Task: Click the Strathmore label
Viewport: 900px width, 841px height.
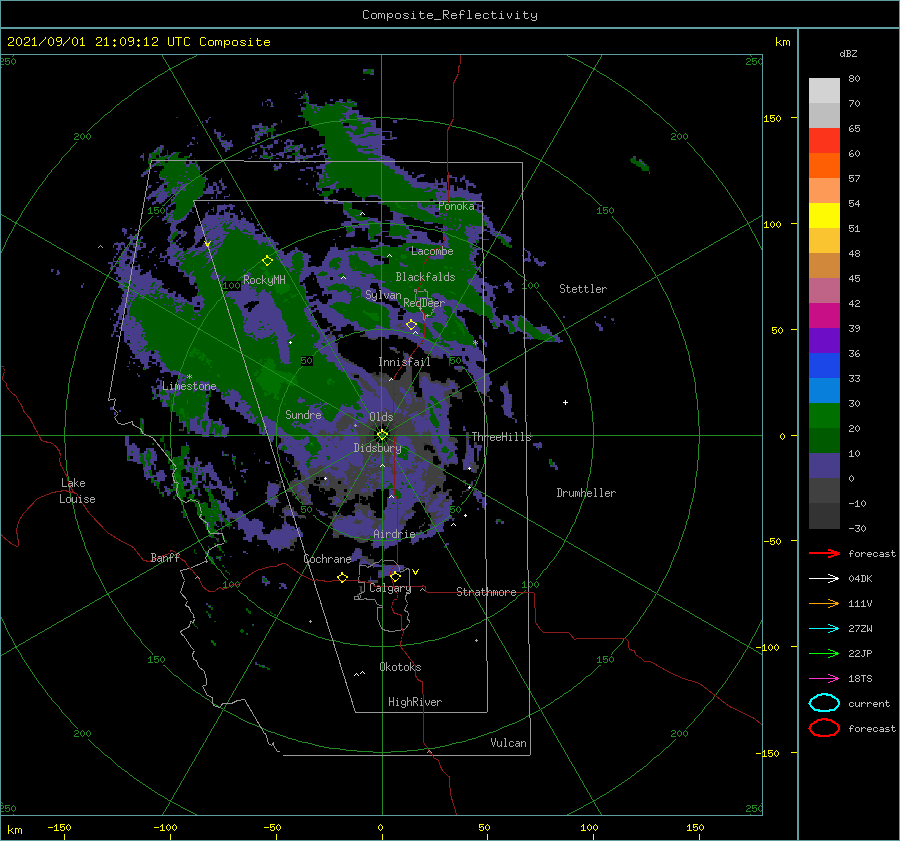Action: pos(486,592)
